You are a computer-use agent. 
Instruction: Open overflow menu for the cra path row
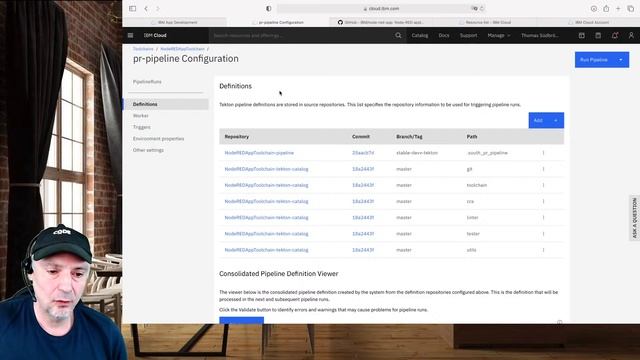click(543, 201)
